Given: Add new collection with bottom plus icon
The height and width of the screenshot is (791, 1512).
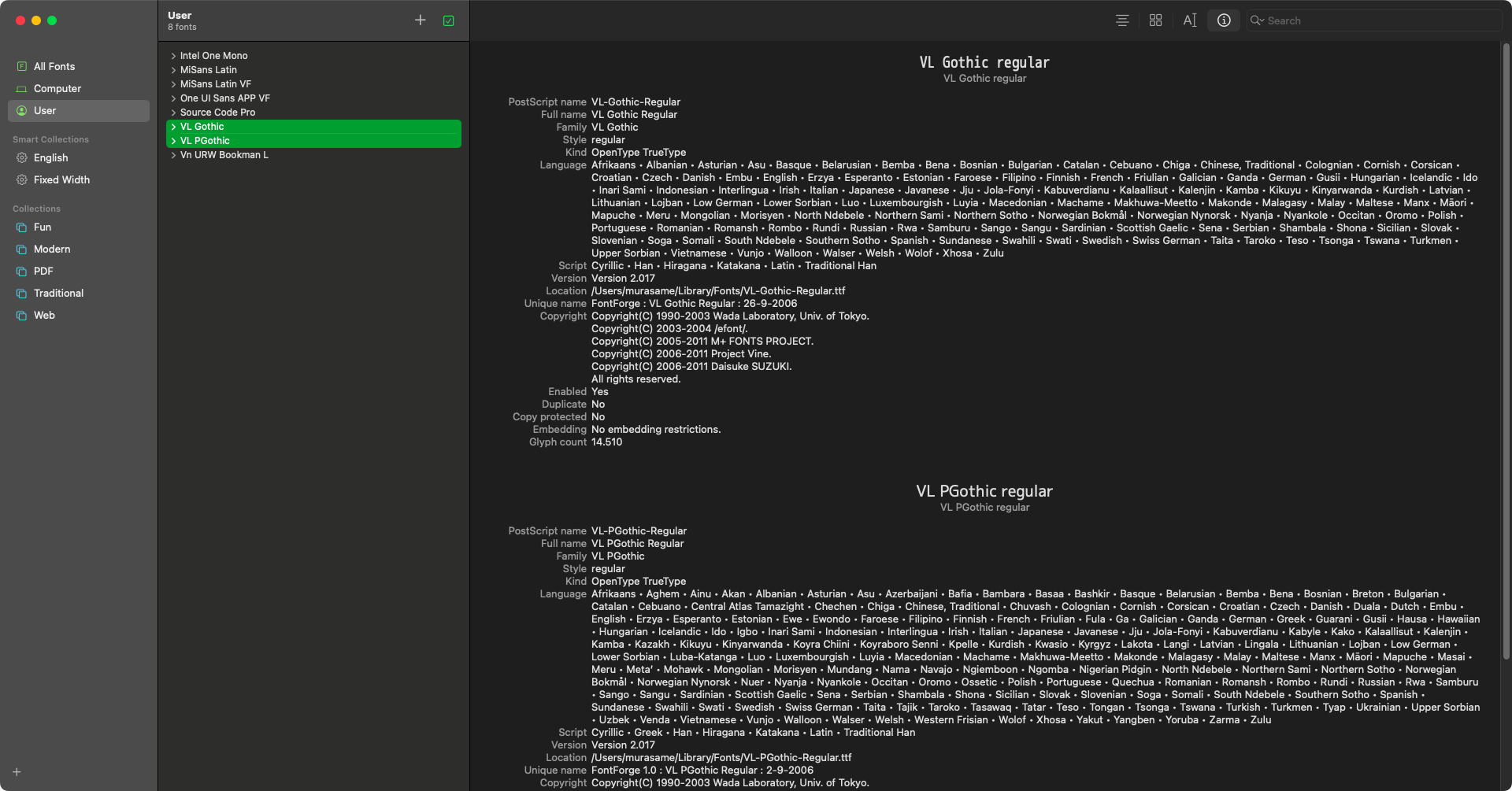Looking at the screenshot, I should point(17,772).
